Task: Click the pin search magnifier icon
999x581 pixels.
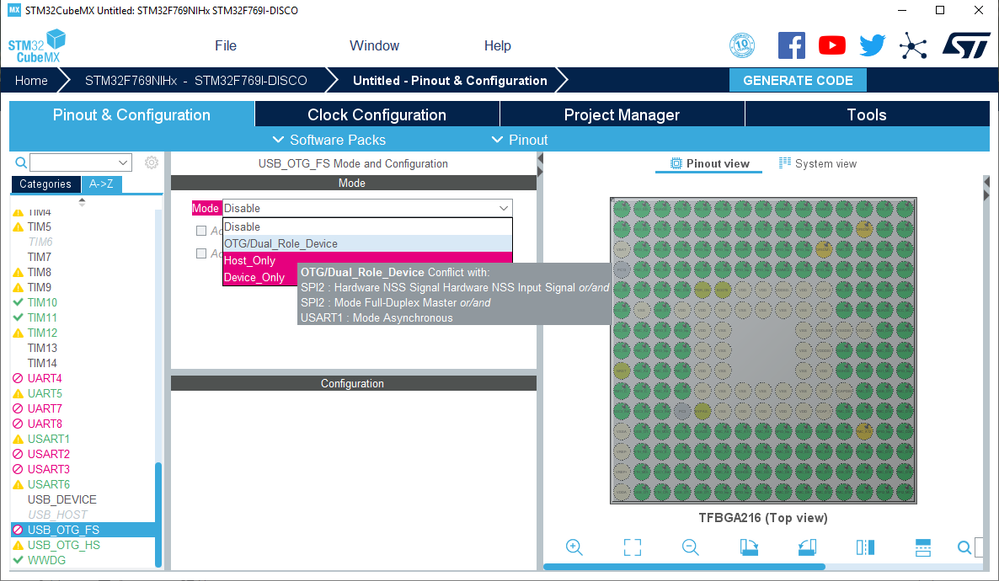Action: tap(965, 547)
